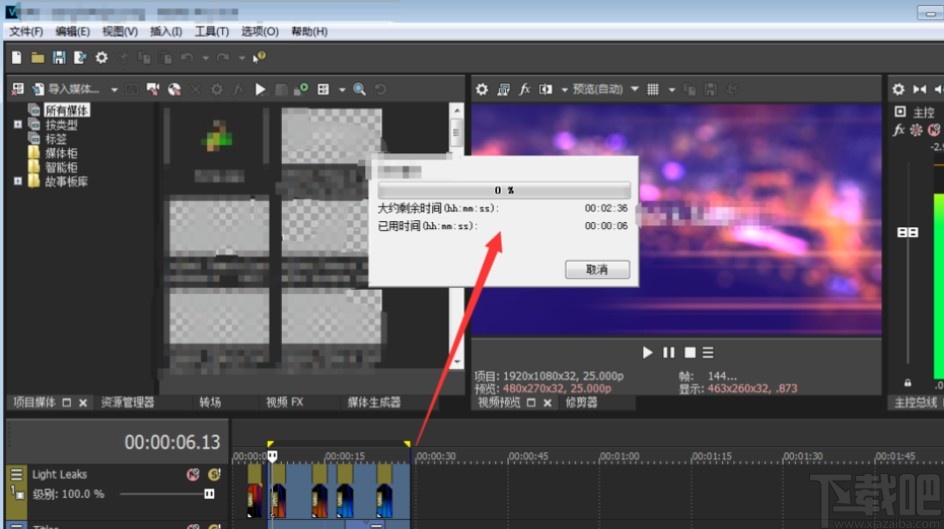This screenshot has width=944, height=529.
Task: Switch to the 转场 tab
Action: pyautogui.click(x=210, y=402)
